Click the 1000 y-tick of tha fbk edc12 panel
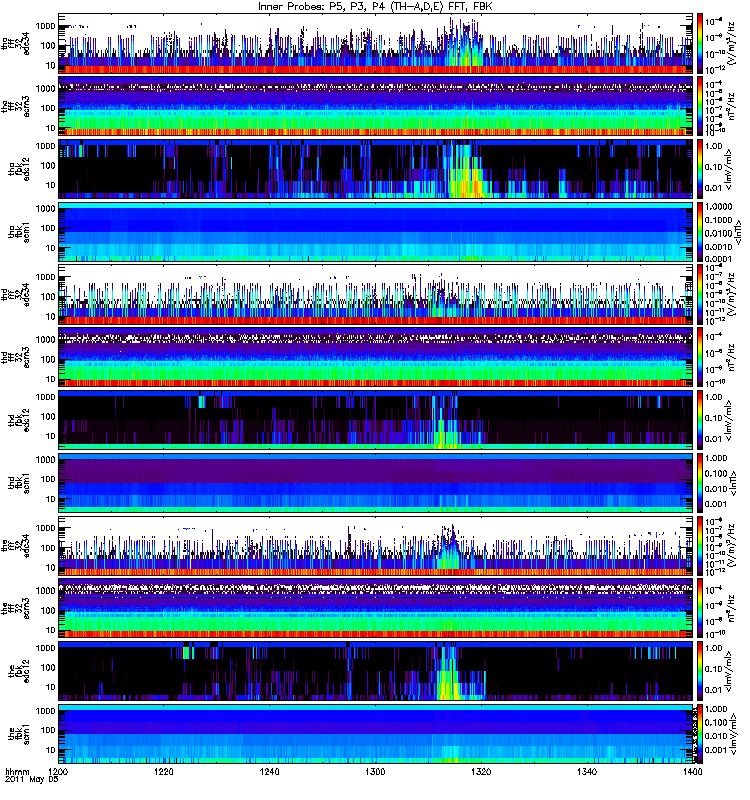 (x=46, y=146)
